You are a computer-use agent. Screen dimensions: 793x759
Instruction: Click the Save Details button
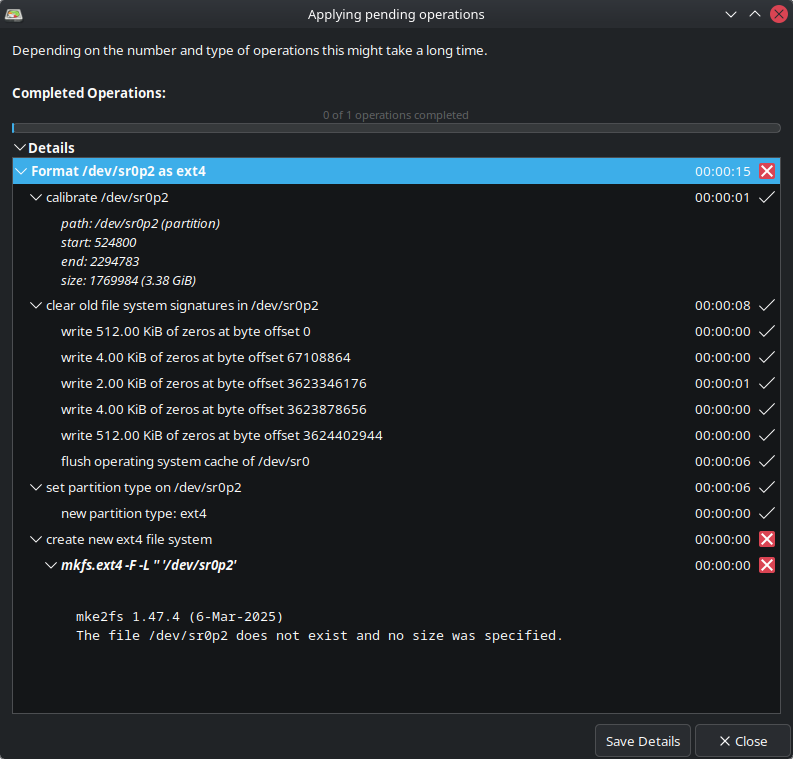[643, 741]
